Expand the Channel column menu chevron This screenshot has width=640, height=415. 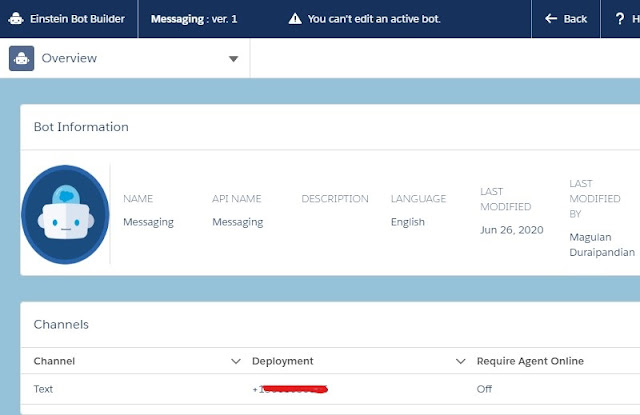(x=236, y=361)
